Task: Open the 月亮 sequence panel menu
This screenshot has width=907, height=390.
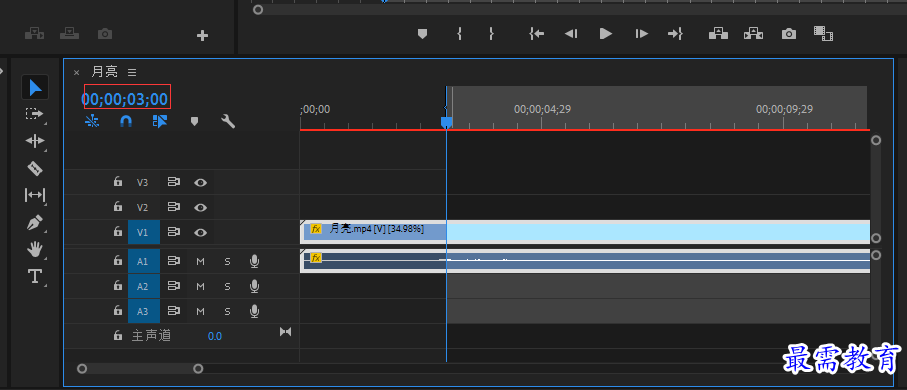Action: [132, 72]
